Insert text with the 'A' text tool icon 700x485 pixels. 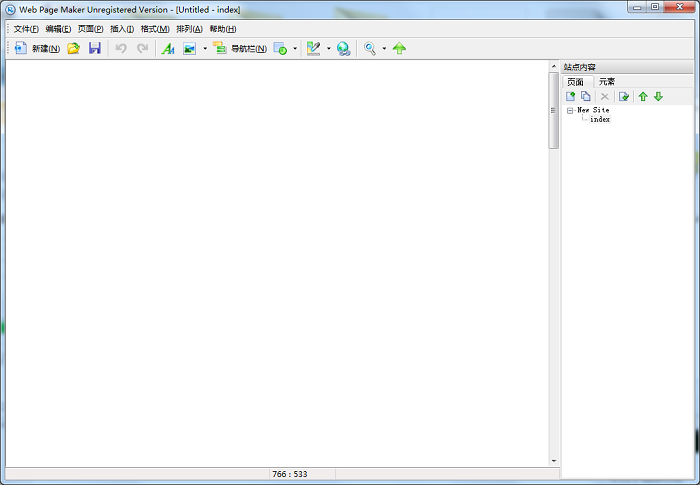pos(168,48)
